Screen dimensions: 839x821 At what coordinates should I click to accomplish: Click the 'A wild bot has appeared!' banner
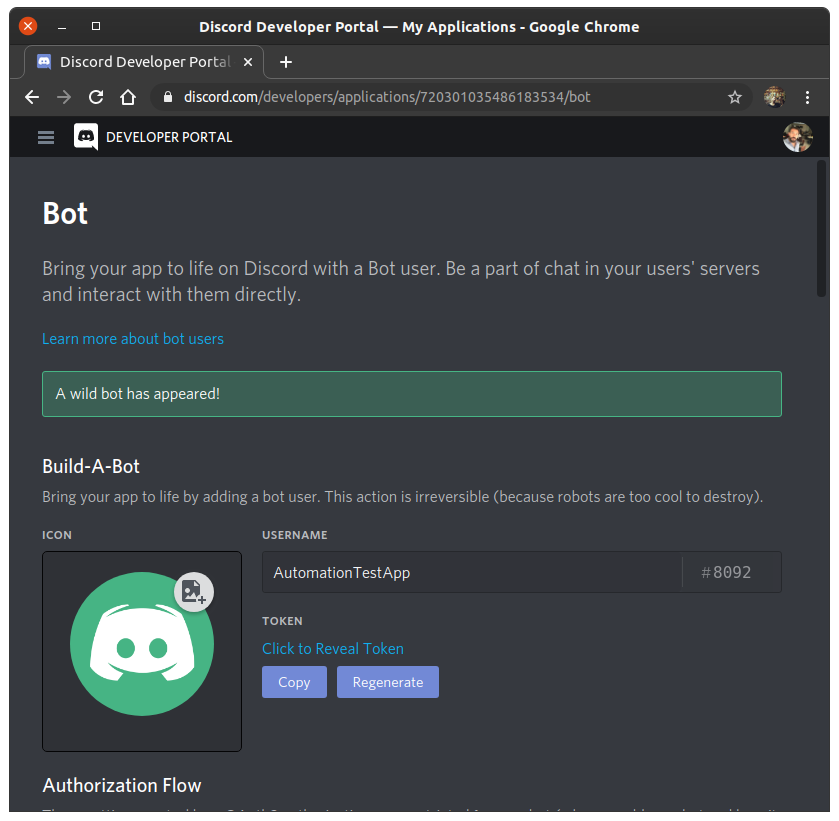[412, 394]
